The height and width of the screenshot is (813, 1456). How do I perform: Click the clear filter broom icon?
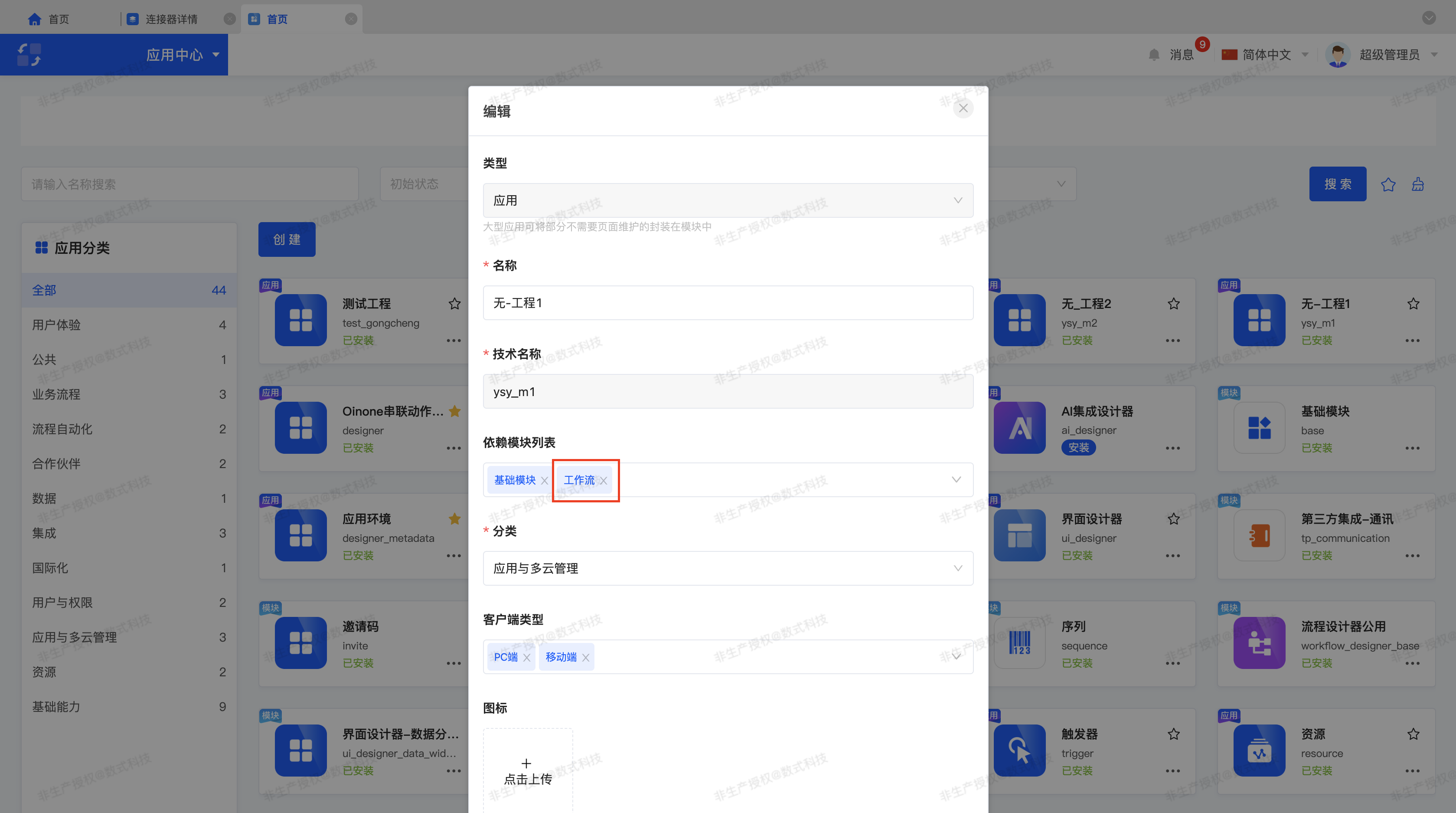click(1417, 184)
